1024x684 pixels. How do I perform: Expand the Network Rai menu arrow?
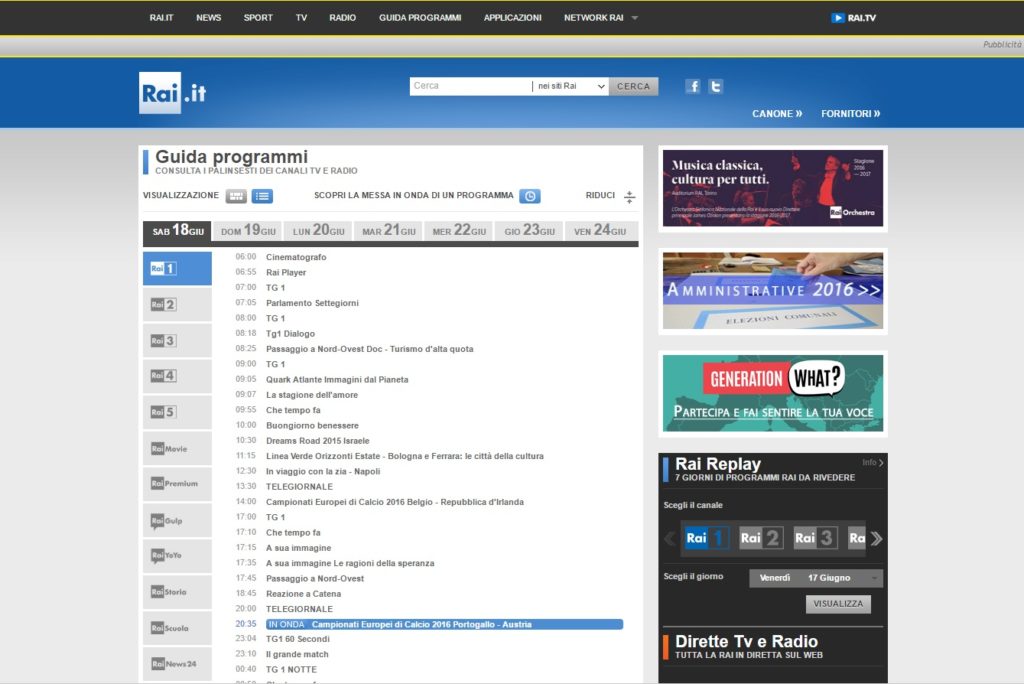tap(634, 18)
